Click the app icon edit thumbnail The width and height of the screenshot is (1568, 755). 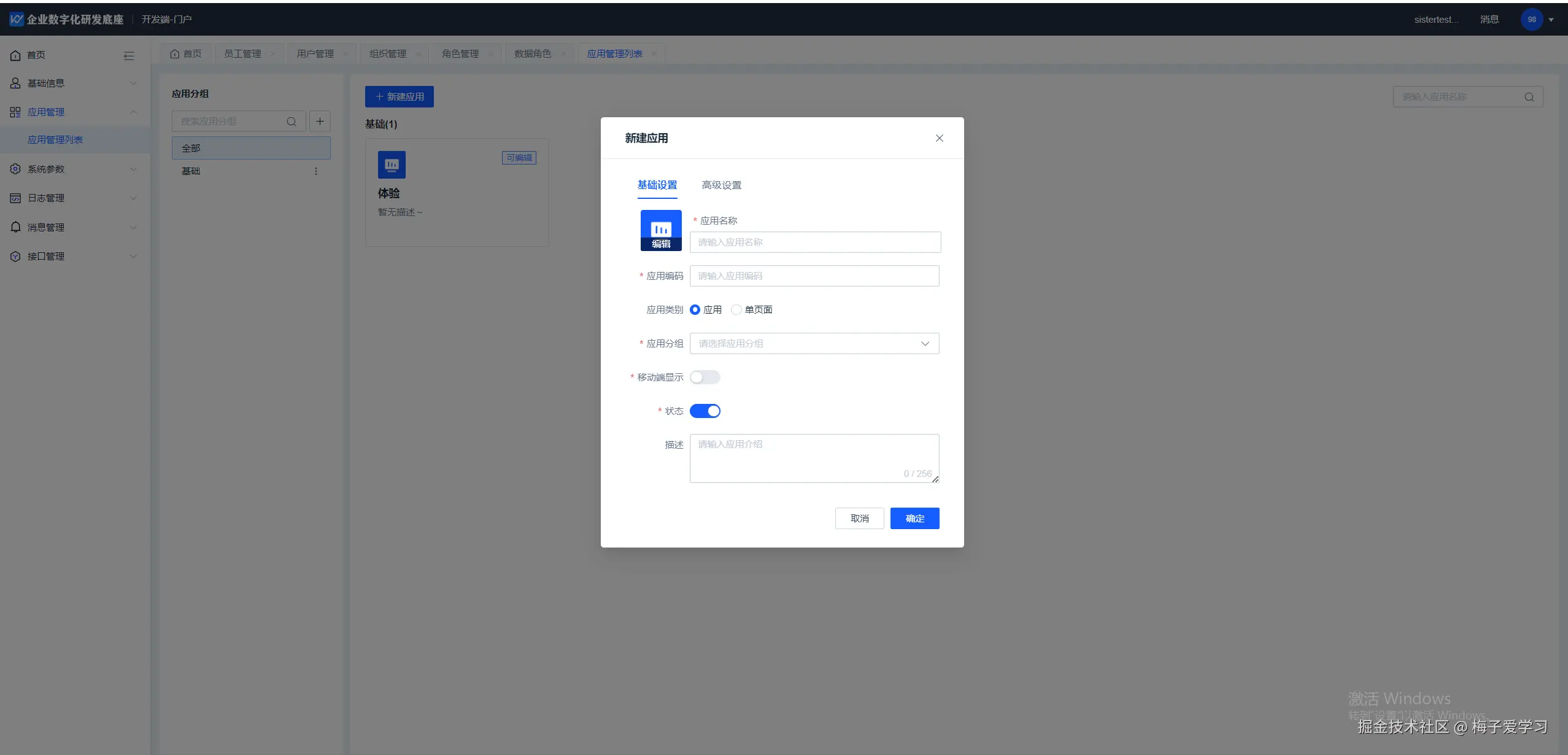tap(661, 230)
